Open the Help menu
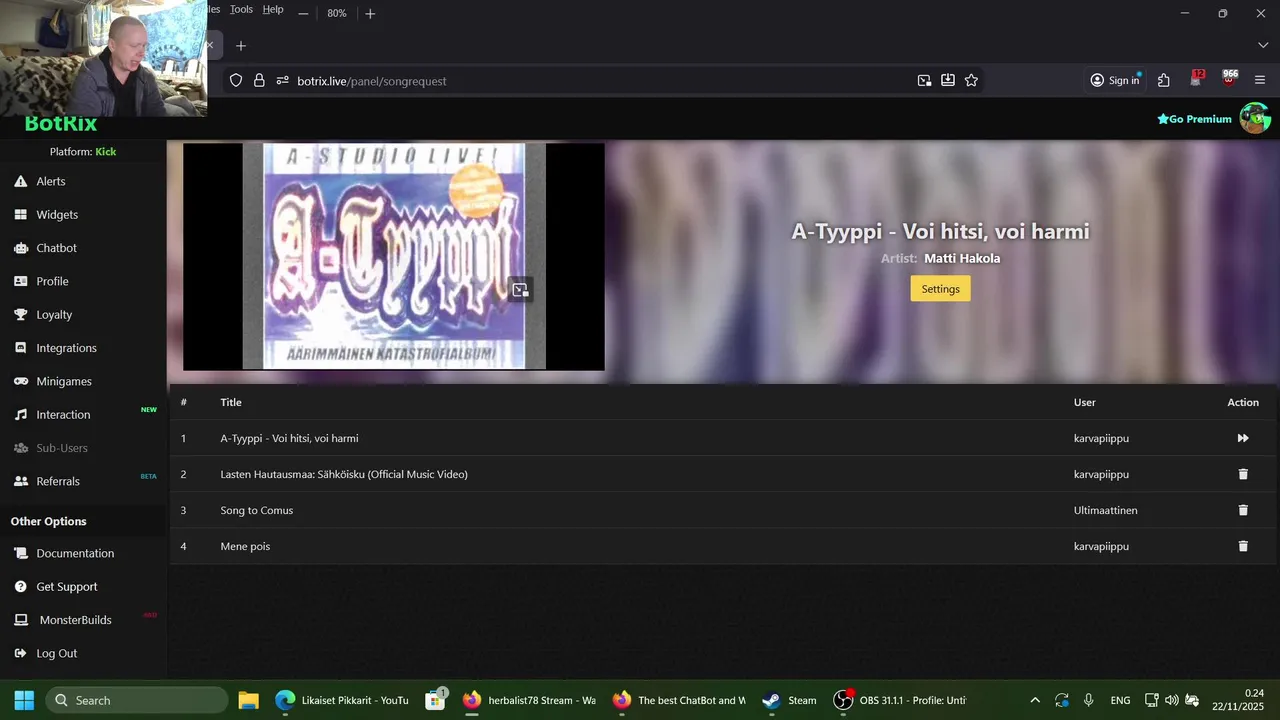This screenshot has width=1280, height=720. point(273,9)
